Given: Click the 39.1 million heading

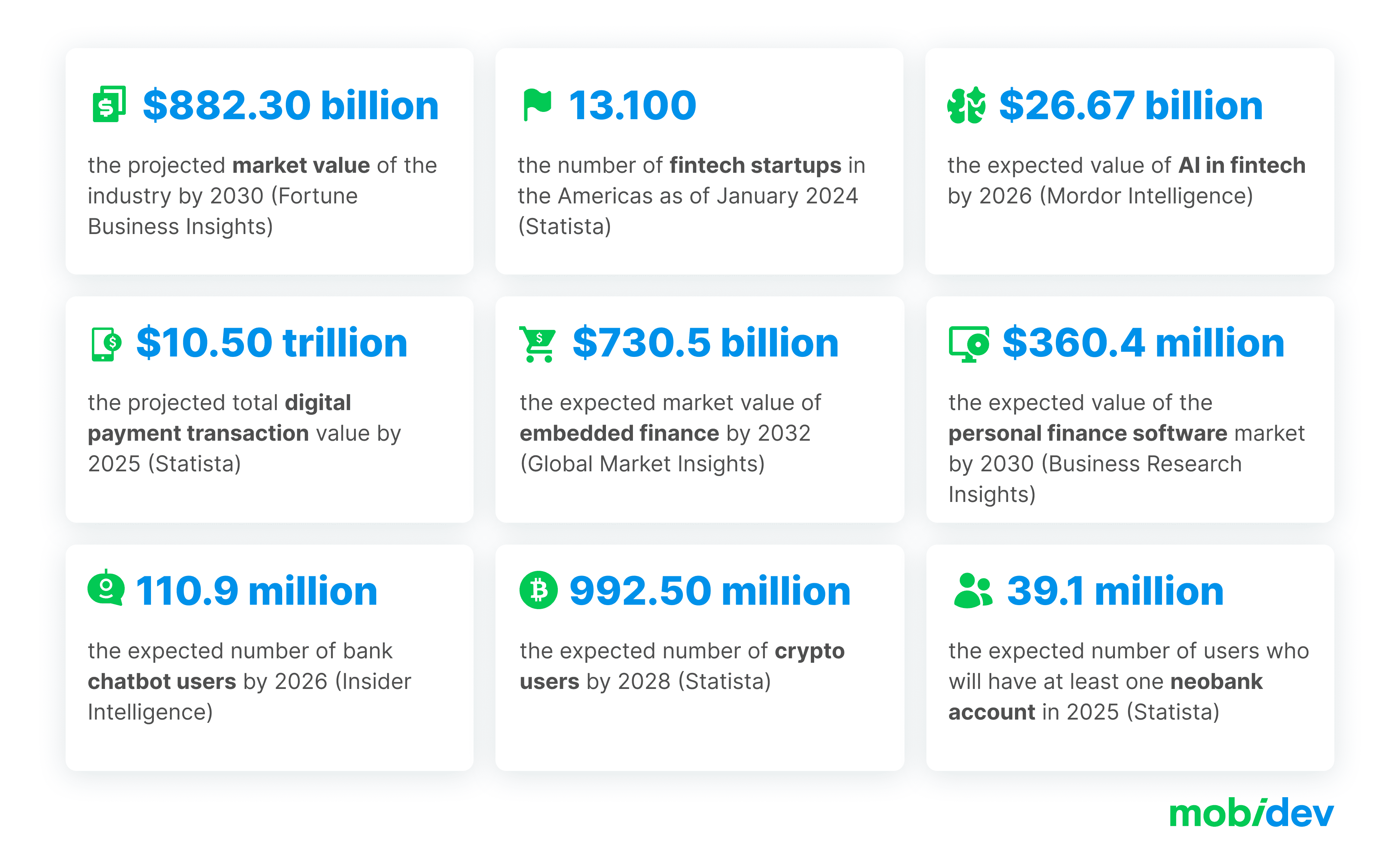Looking at the screenshot, I should click(1115, 591).
